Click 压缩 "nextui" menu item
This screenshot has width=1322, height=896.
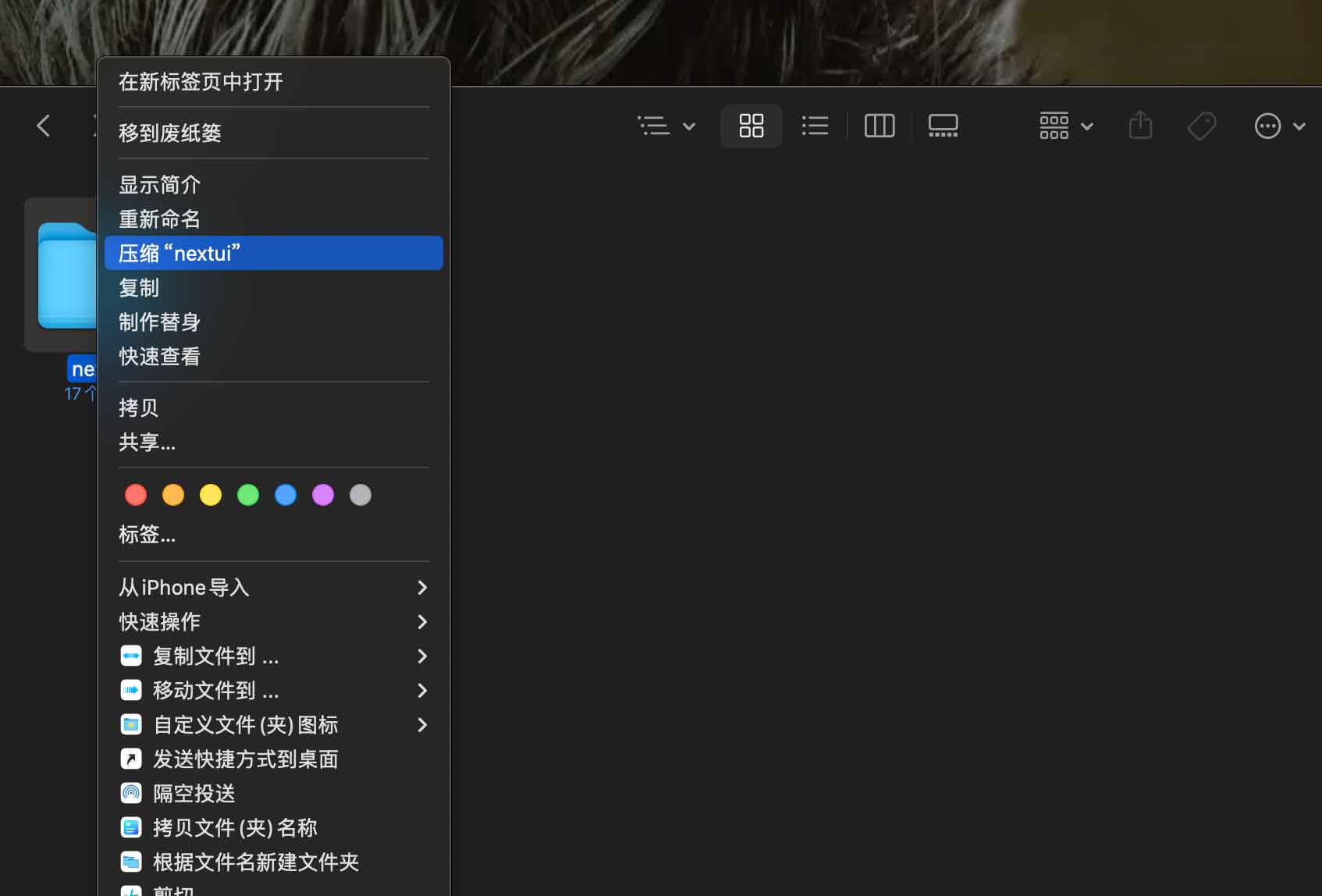(x=273, y=253)
